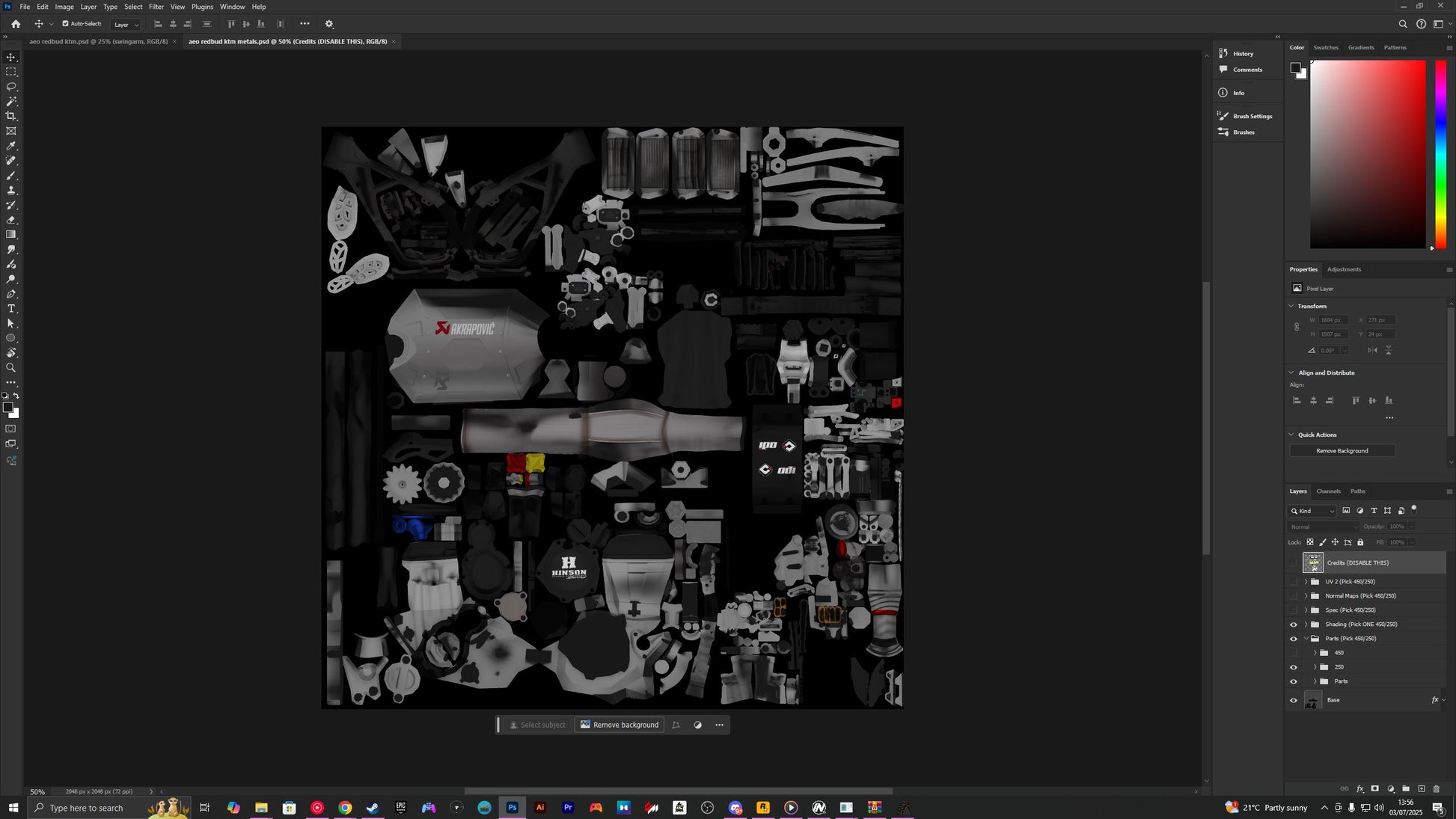Open the Filter menu
Screen dimensions: 1456x819
(x=156, y=7)
